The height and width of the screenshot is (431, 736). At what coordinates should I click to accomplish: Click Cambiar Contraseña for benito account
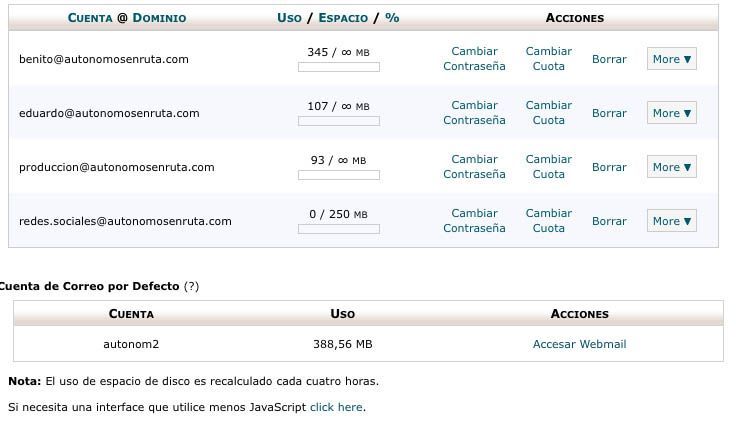click(474, 59)
